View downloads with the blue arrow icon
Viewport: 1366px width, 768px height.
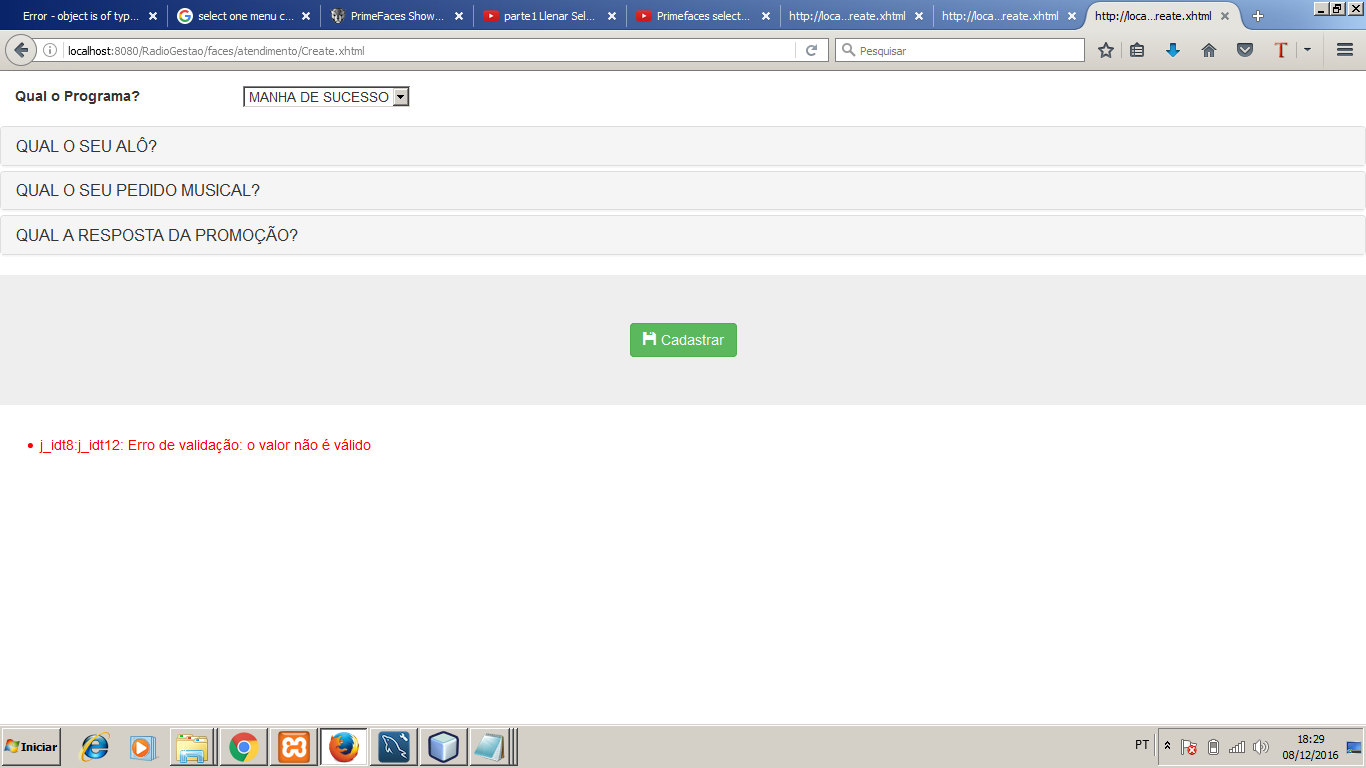click(x=1172, y=49)
